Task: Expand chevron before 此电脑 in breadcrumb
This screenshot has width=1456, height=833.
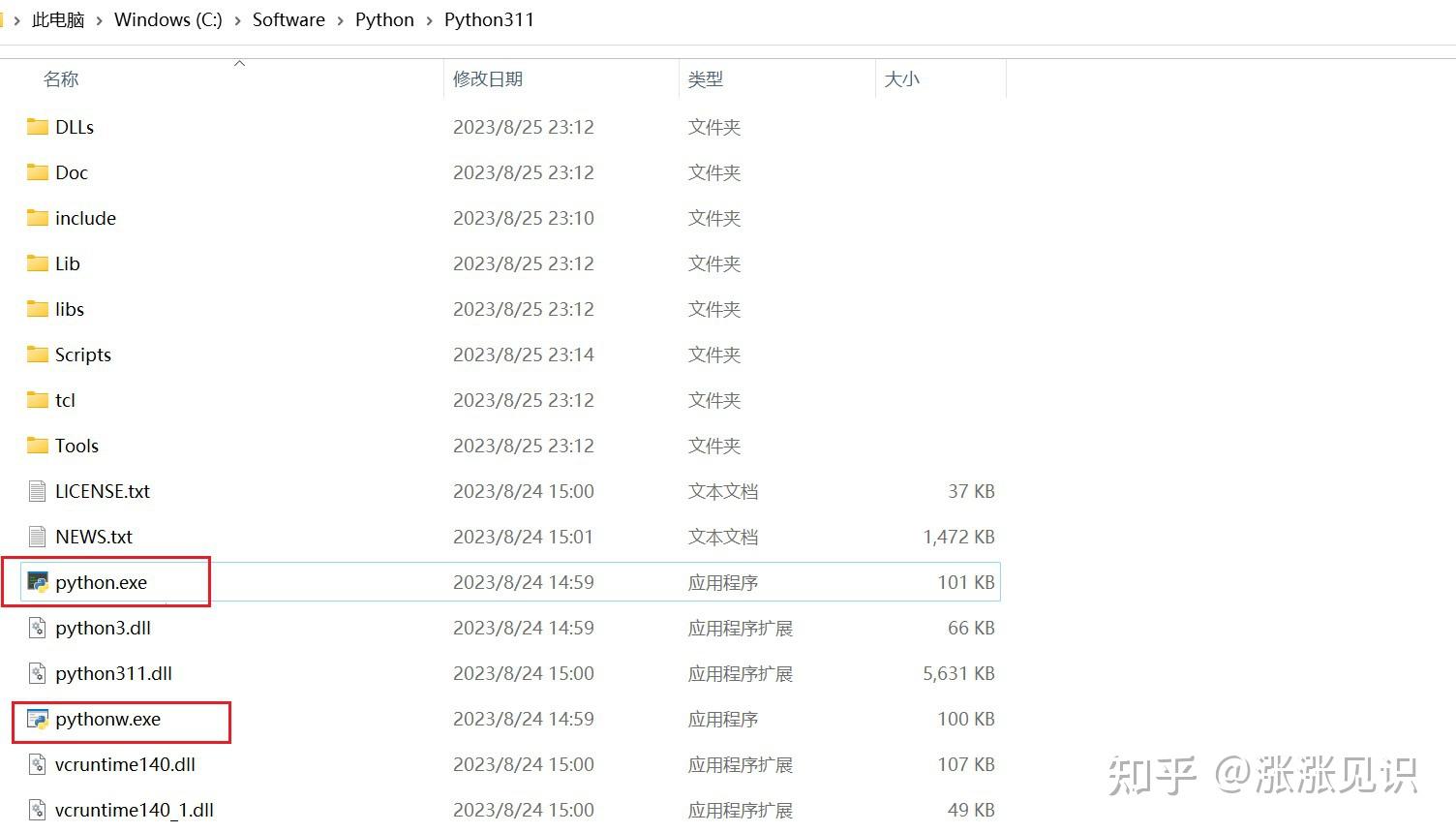Action: (16, 20)
